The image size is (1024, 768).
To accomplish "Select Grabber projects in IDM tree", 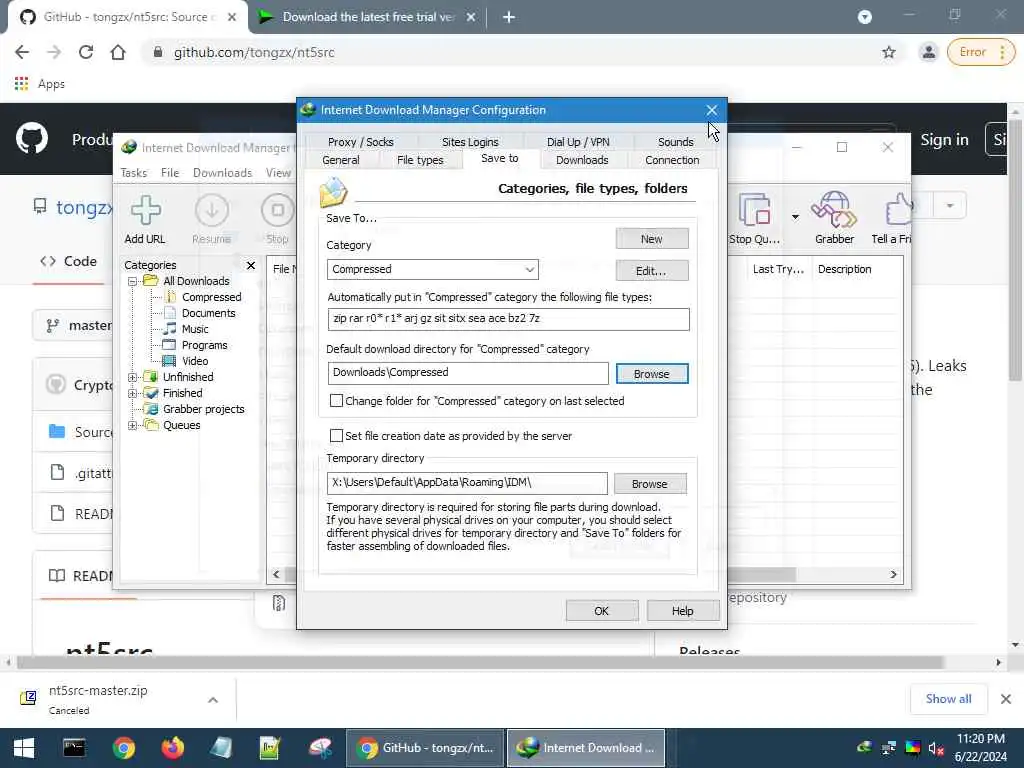I will pos(203,409).
